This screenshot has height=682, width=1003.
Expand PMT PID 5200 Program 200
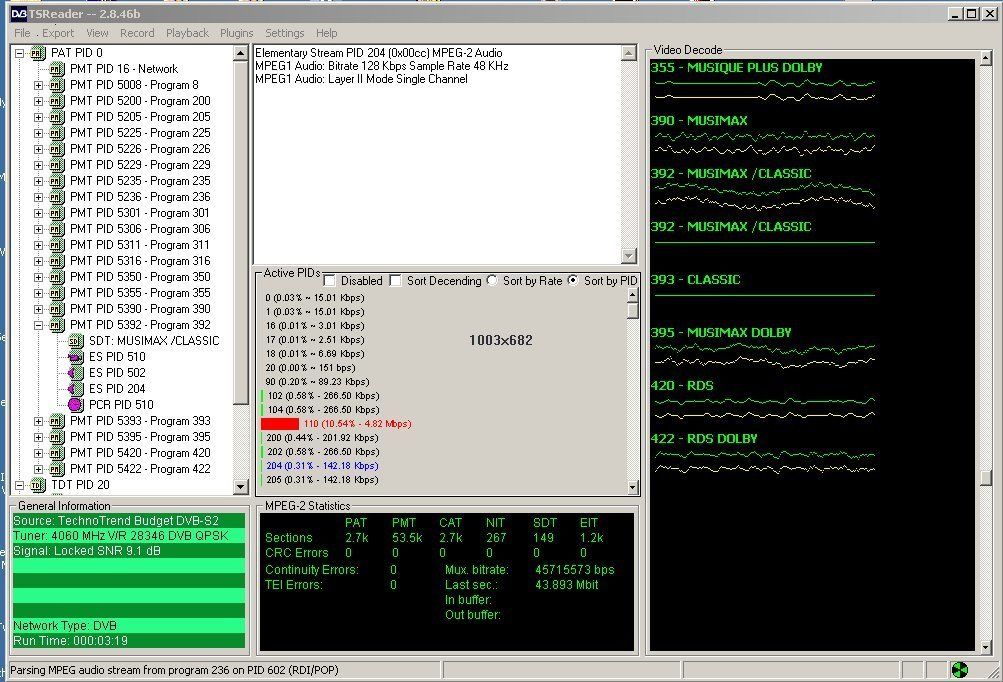pyautogui.click(x=38, y=101)
